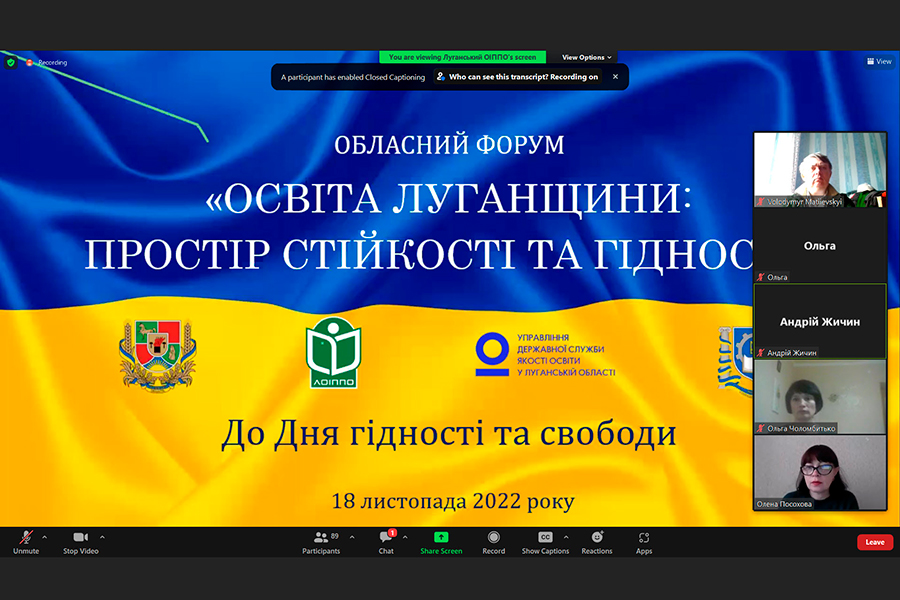Viewport: 900px width, 600px height.
Task: Stop Video with the camera icon
Action: point(80,543)
